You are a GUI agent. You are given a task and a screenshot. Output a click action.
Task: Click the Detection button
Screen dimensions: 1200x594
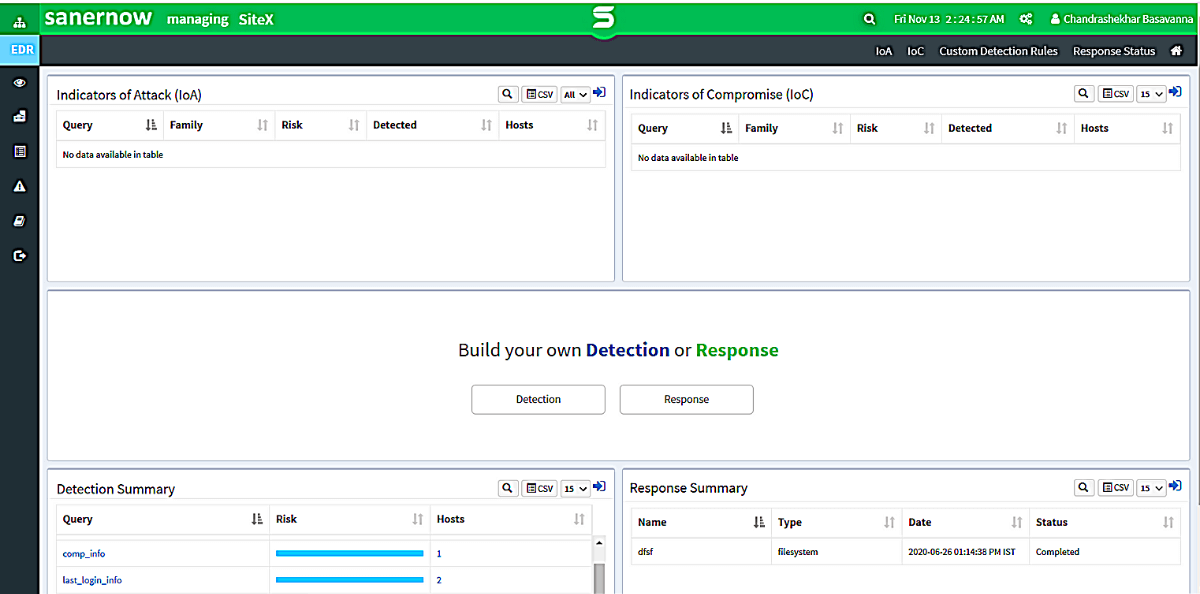click(x=538, y=399)
